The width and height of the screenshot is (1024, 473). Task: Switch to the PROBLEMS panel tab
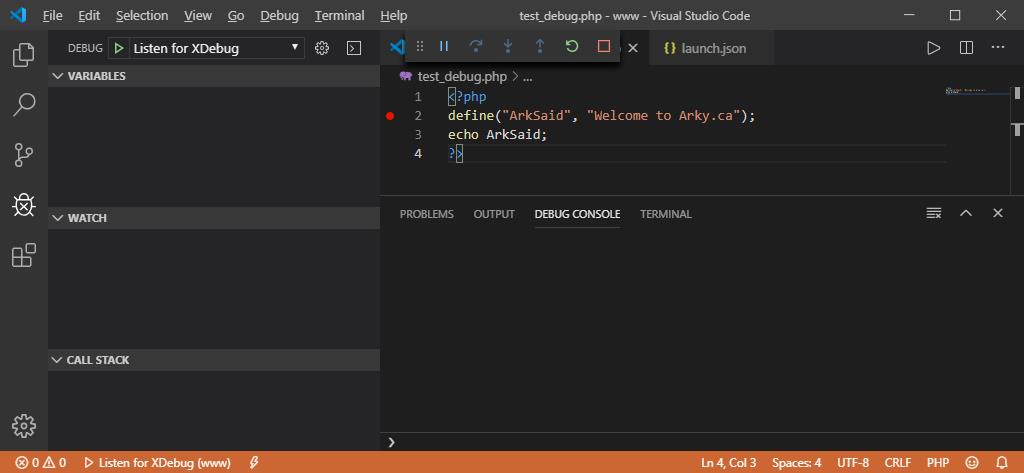coord(426,214)
